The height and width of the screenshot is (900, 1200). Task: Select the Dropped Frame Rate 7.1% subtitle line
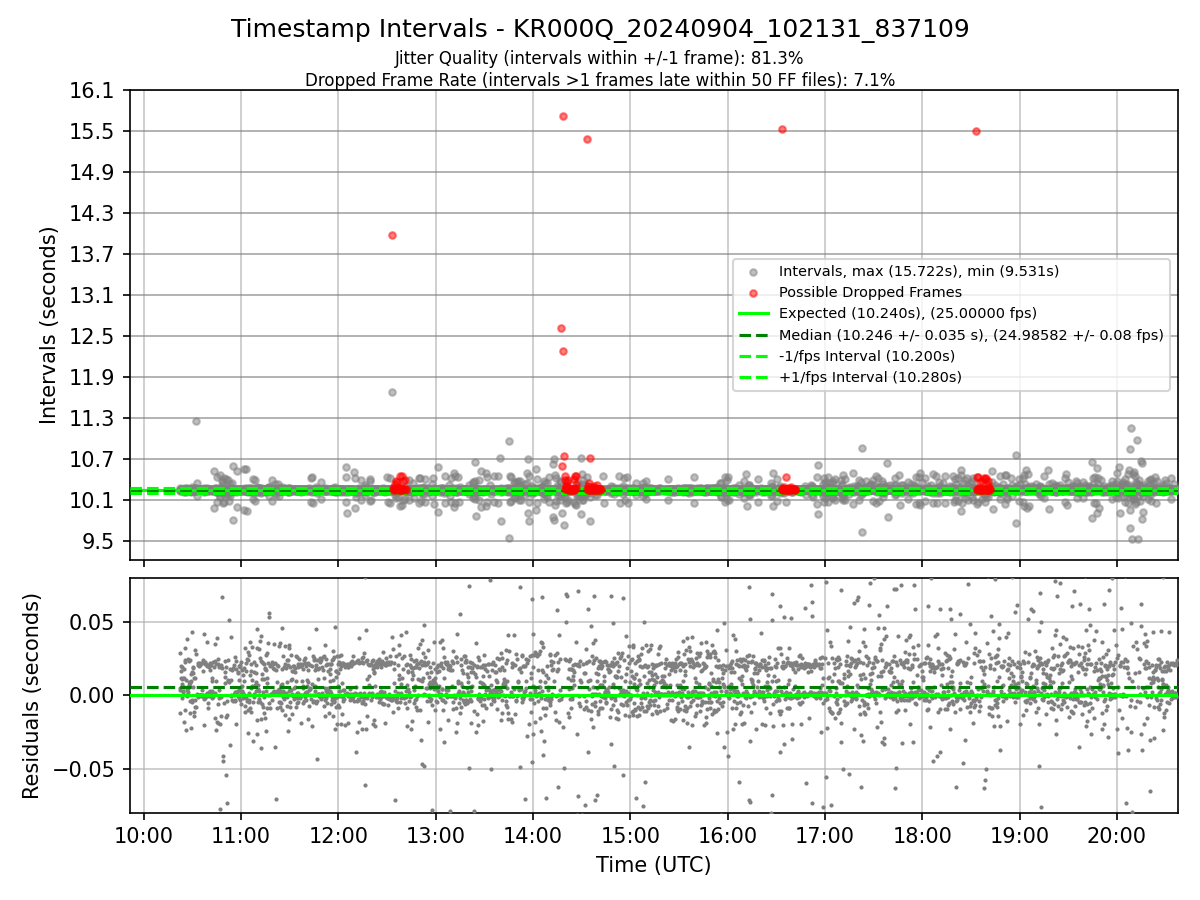600,79
